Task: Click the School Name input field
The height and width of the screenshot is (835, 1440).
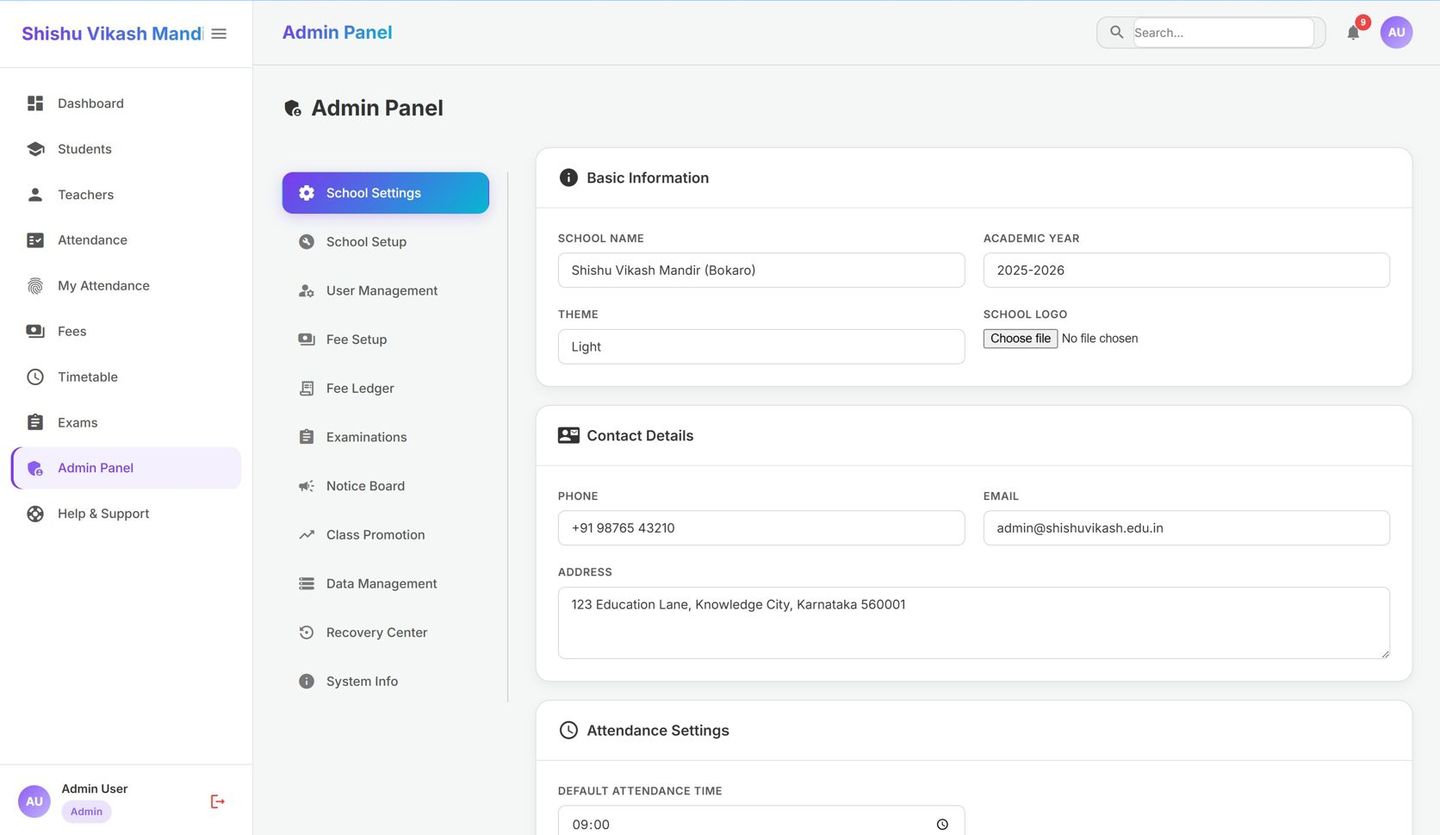Action: pos(761,270)
